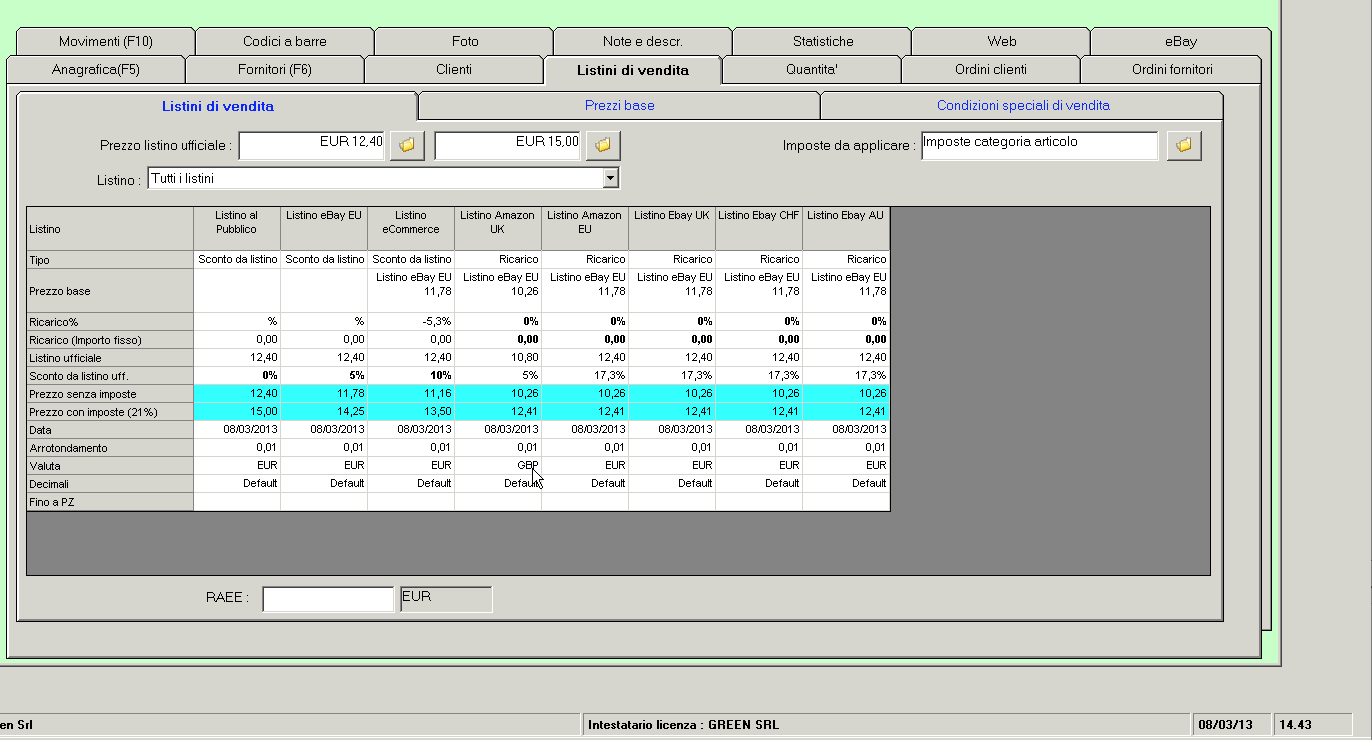Open Condizioni speciali di vendita tab

click(x=1022, y=105)
